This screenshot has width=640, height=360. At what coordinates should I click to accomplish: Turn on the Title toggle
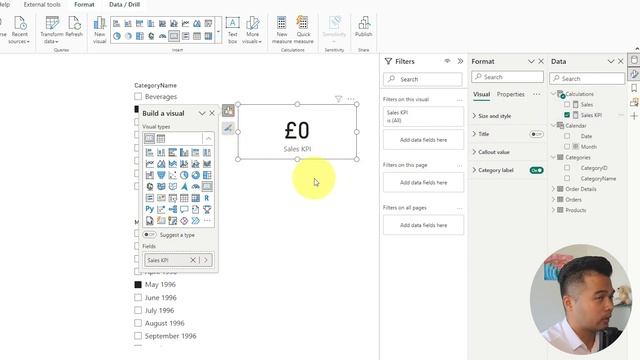pyautogui.click(x=536, y=134)
